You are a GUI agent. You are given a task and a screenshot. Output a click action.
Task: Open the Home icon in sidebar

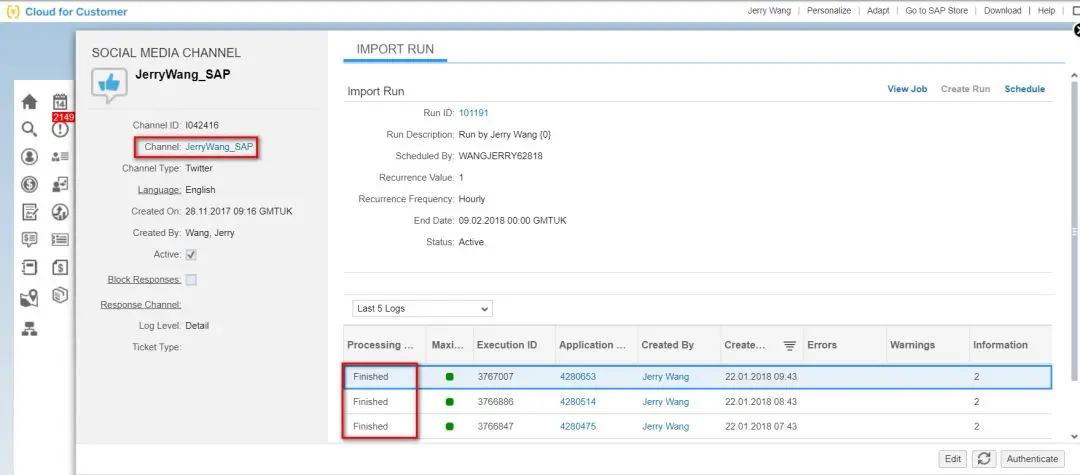29,102
